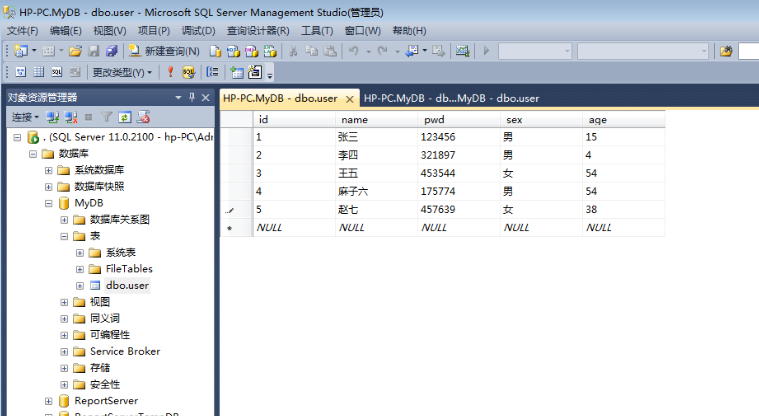
Task: Click the Connect Object Explorer icon
Action: click(53, 117)
